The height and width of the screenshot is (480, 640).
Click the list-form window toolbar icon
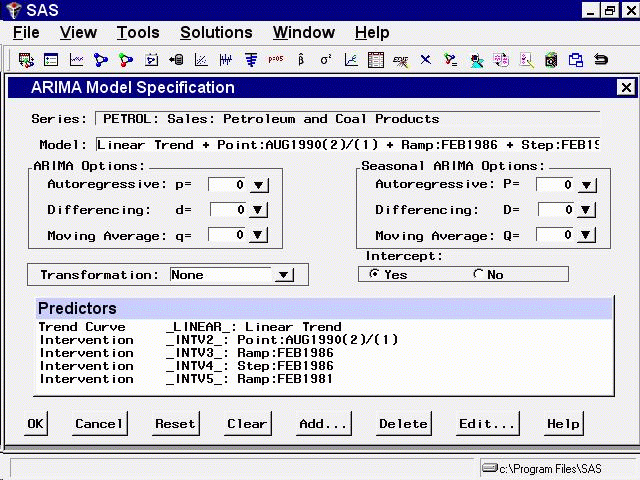(x=51, y=60)
